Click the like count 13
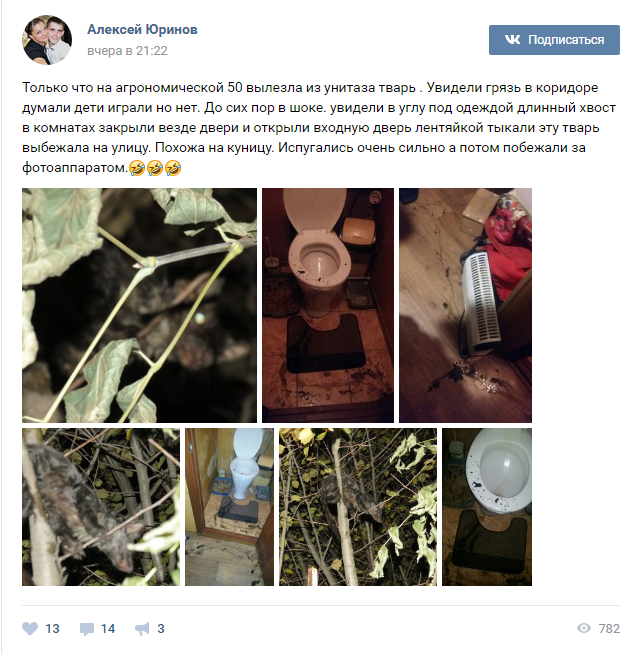The width and height of the screenshot is (635, 654). (x=52, y=629)
